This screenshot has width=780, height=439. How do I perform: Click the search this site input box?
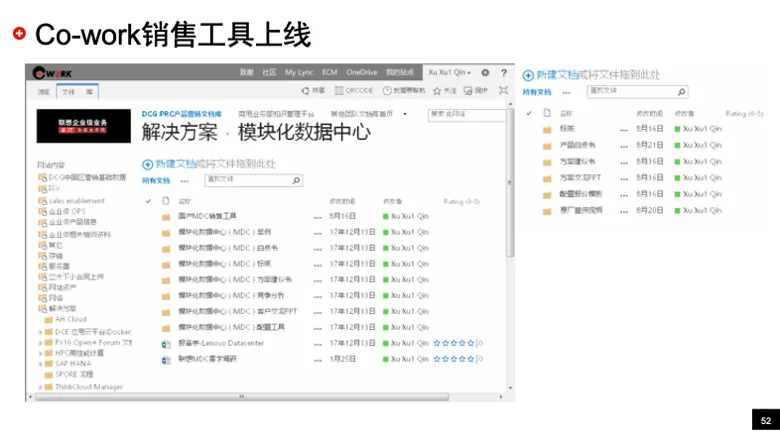click(467, 115)
